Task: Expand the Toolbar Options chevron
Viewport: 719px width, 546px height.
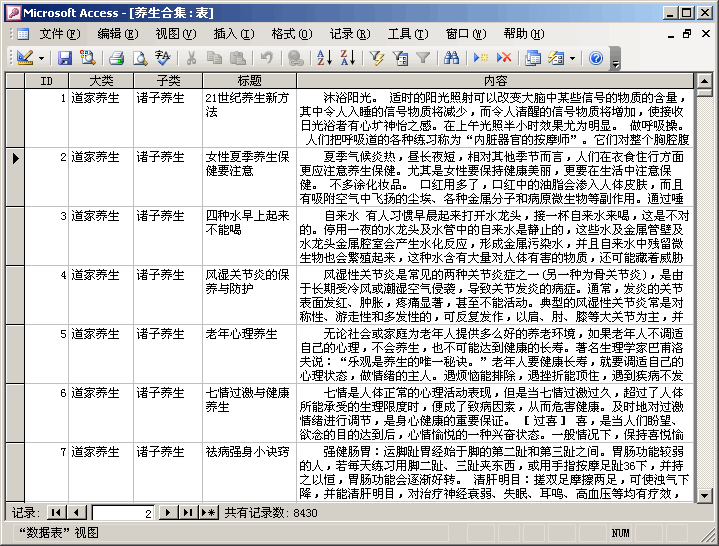Action: click(615, 59)
